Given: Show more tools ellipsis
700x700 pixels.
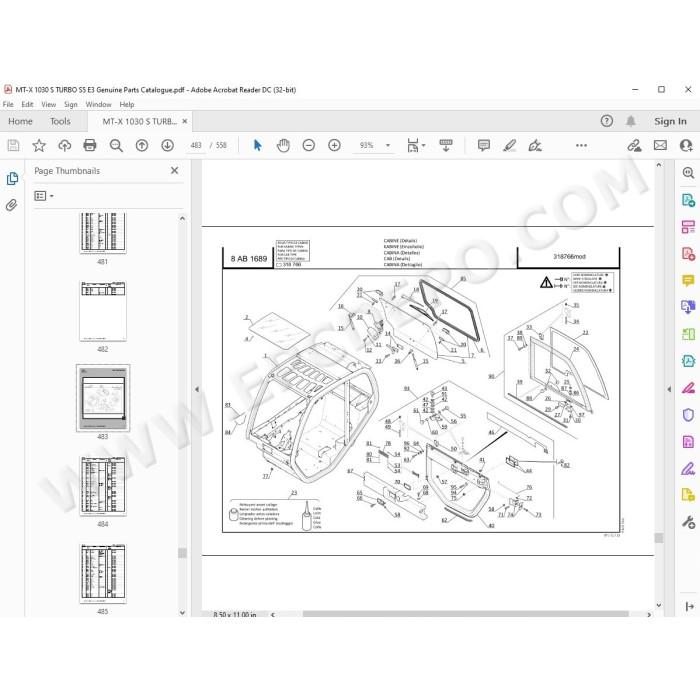Looking at the screenshot, I should point(581,146).
